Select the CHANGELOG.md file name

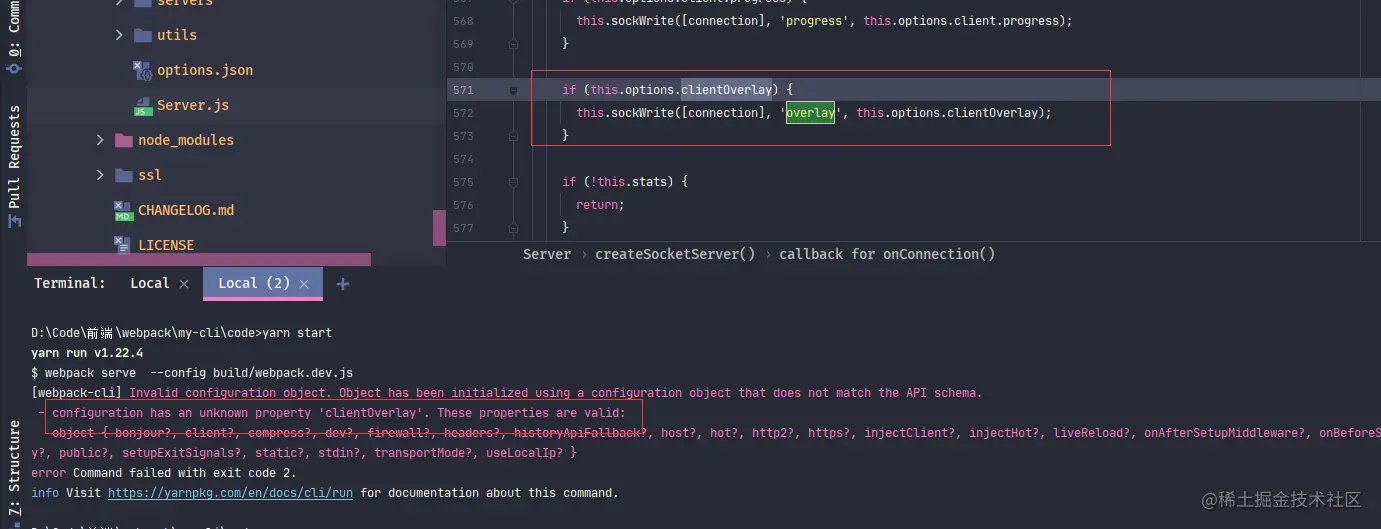(x=186, y=210)
